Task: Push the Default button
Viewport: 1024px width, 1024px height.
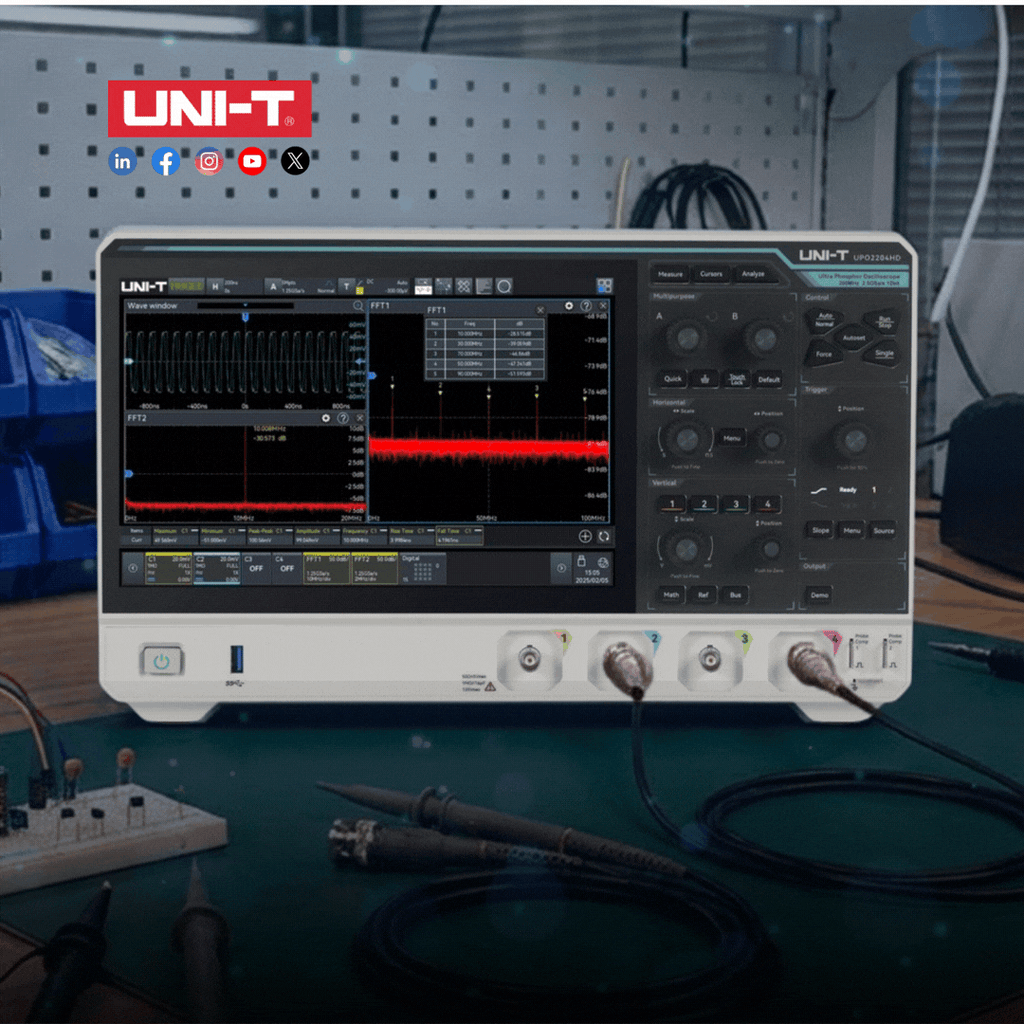Action: click(769, 379)
